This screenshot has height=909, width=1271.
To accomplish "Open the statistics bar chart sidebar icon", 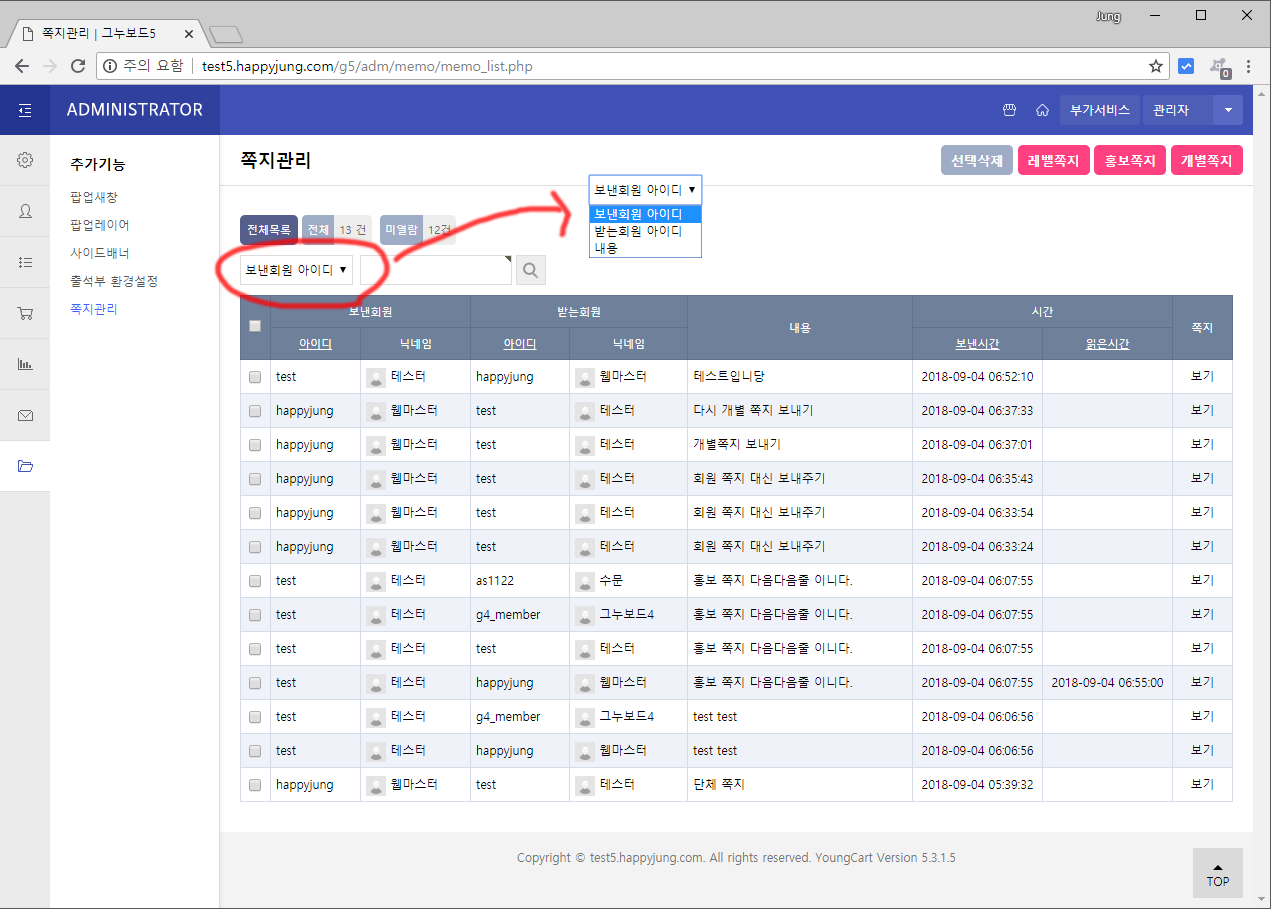I will tap(25, 364).
